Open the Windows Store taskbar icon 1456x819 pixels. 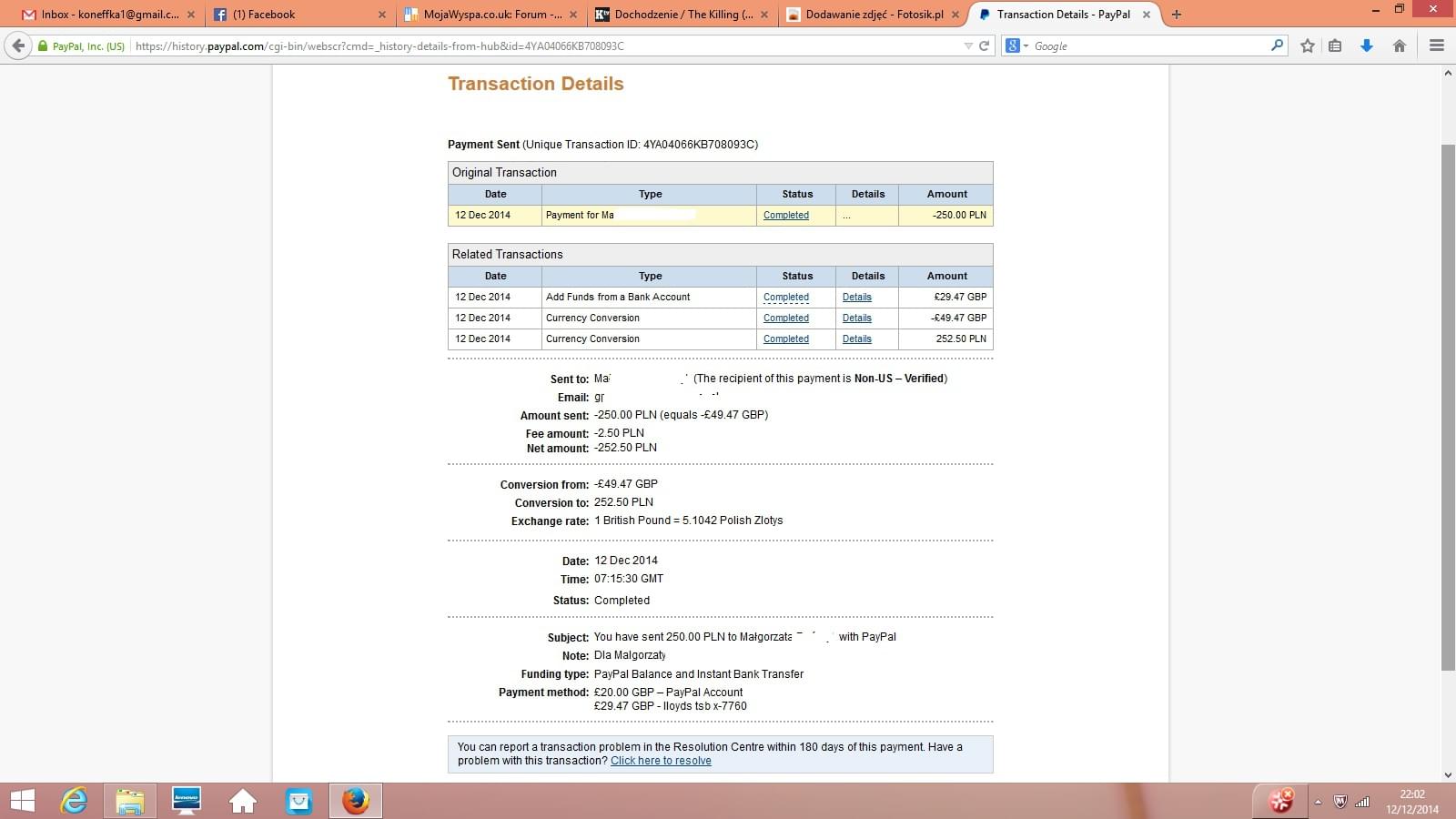pyautogui.click(x=298, y=801)
